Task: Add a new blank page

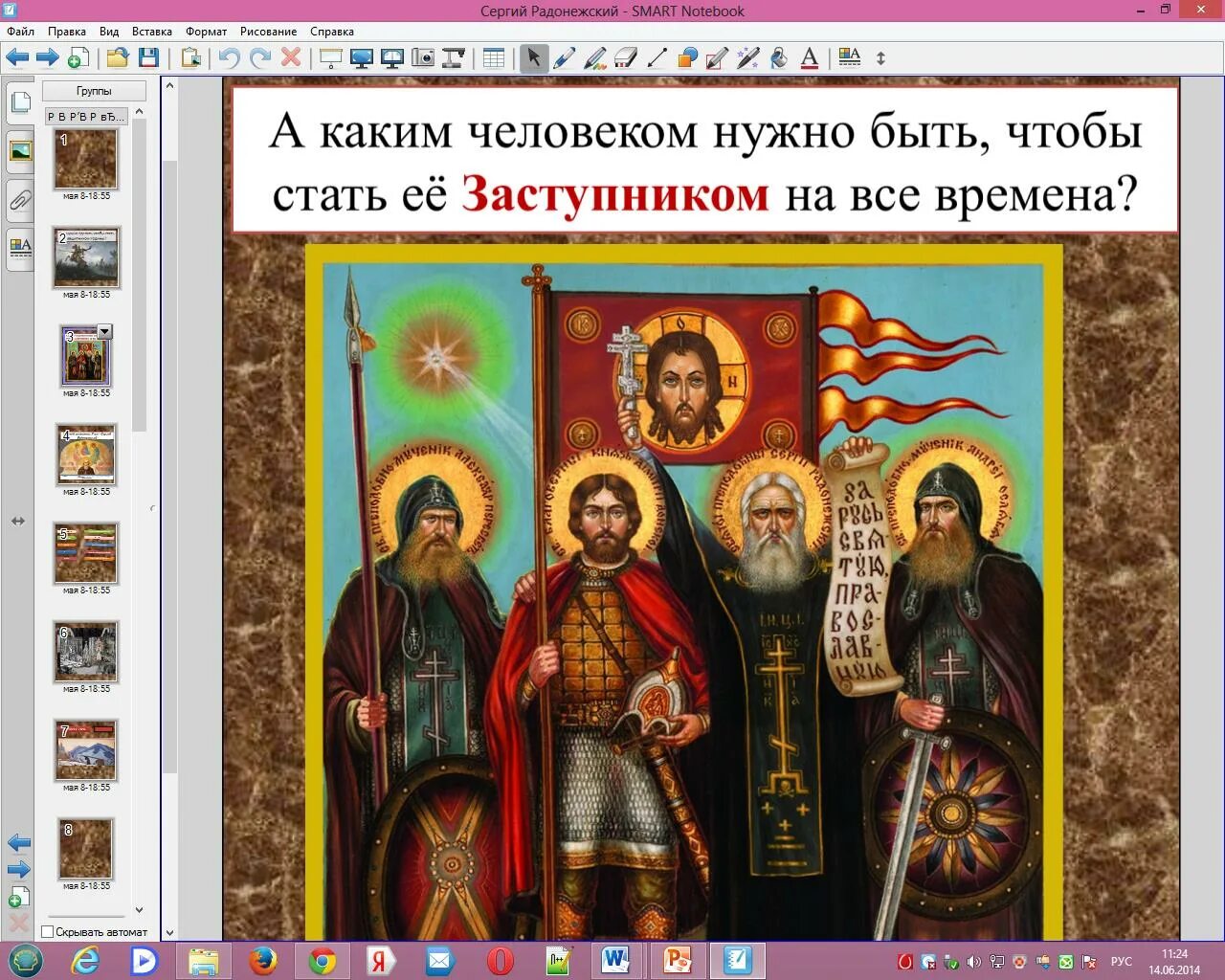Action: coord(78,58)
